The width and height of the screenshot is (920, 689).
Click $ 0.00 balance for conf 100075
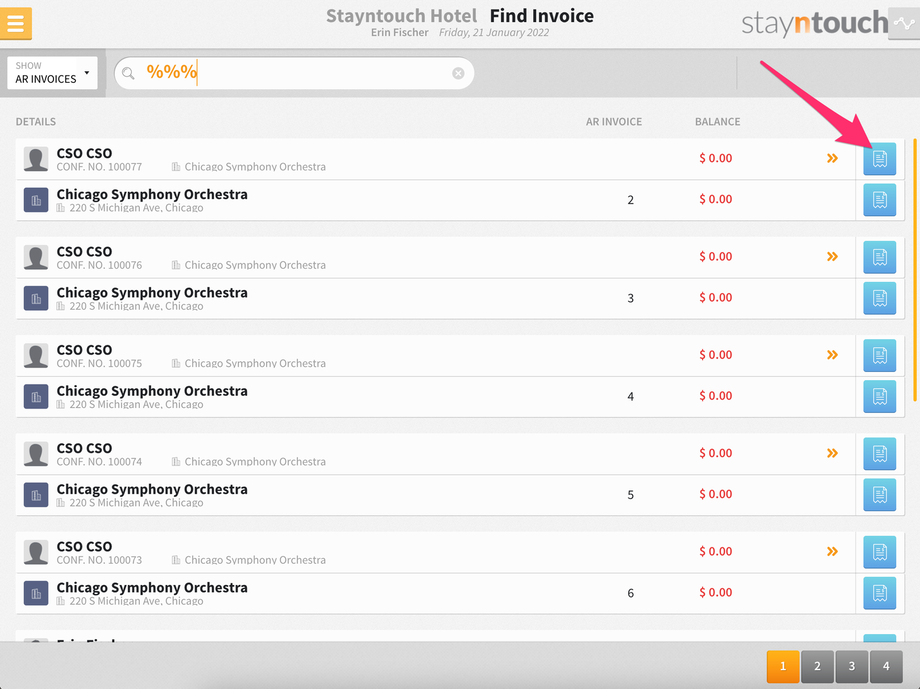coord(715,355)
